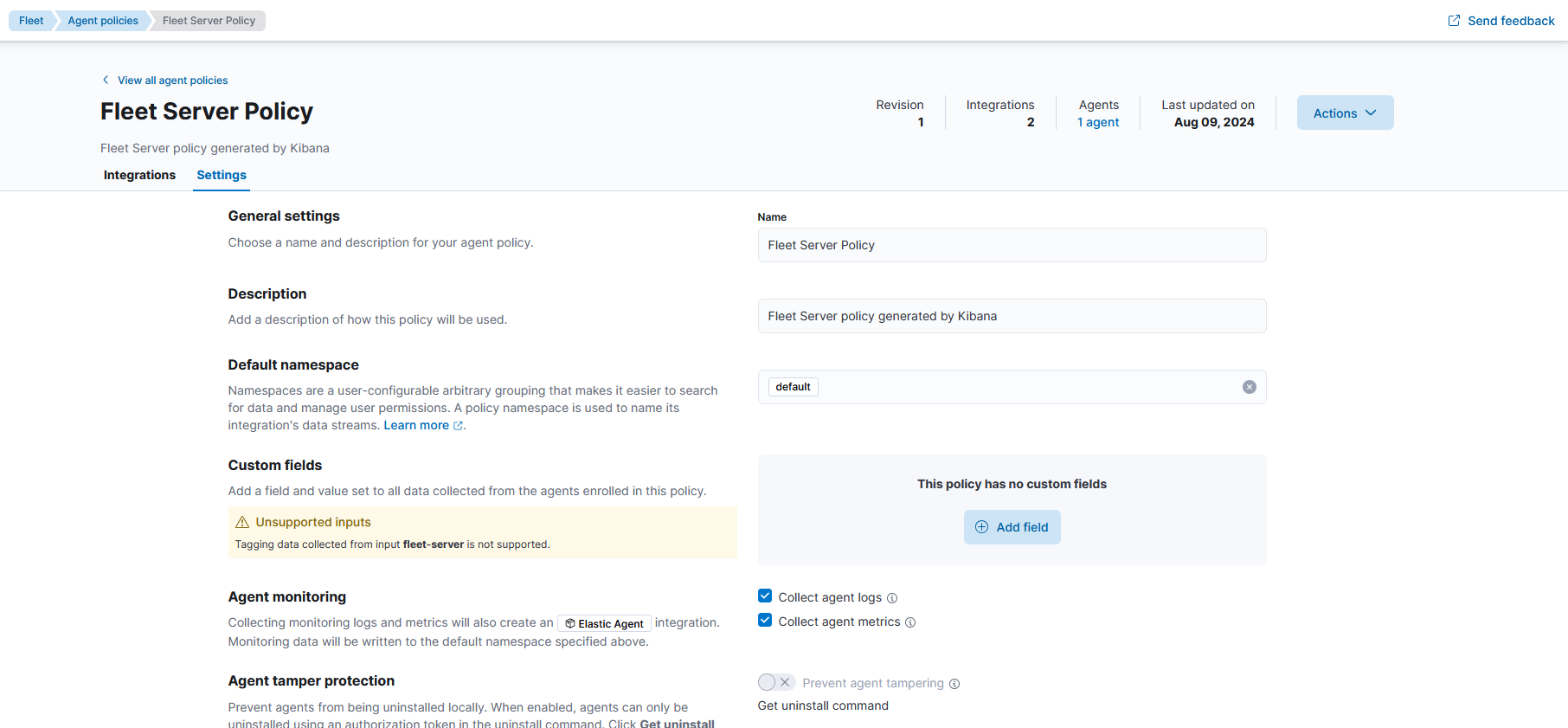This screenshot has height=728, width=1568.
Task: Click the Agent policies breadcrumb
Action: [x=103, y=21]
